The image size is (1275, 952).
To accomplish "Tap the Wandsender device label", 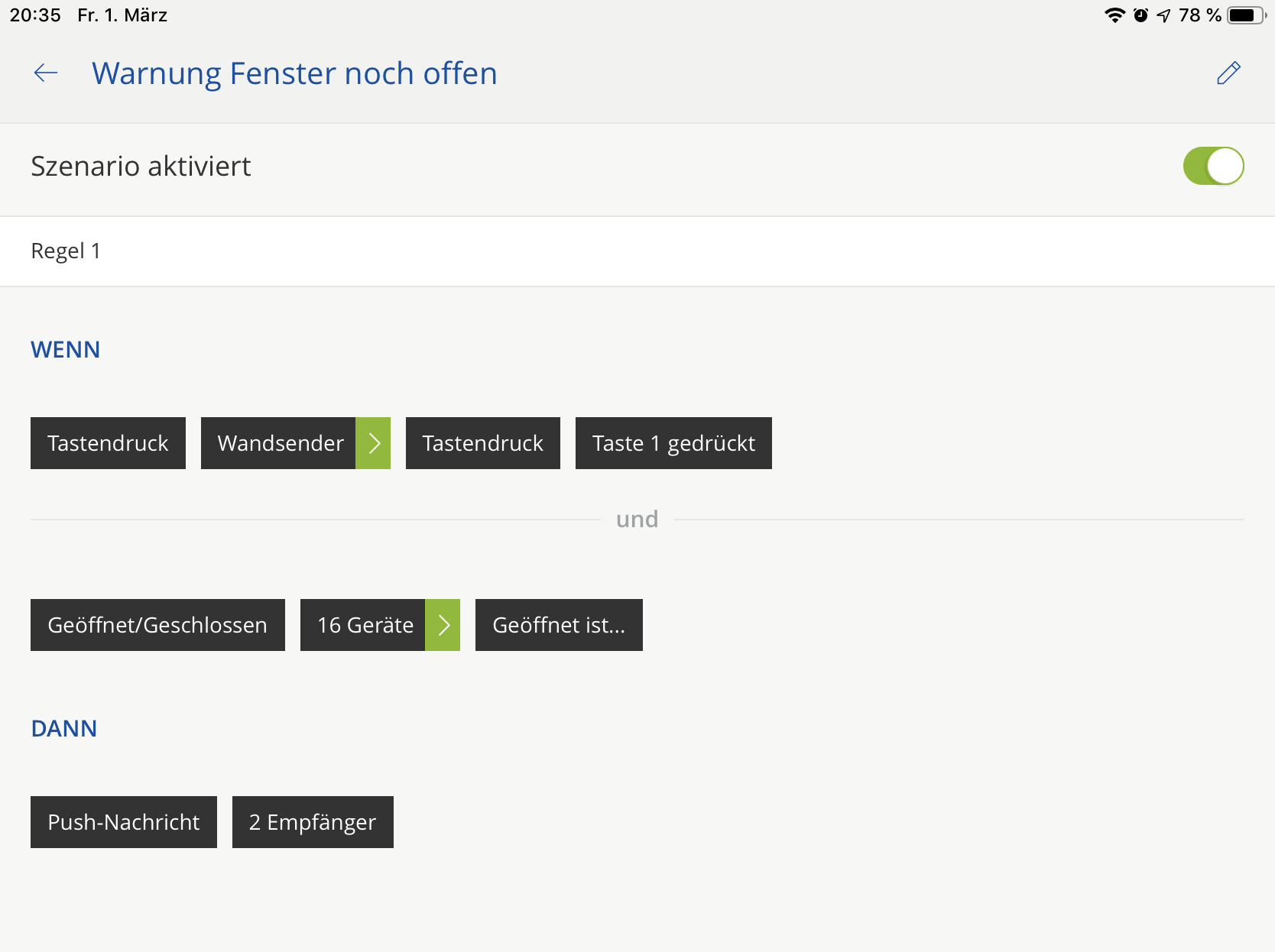I will click(279, 443).
